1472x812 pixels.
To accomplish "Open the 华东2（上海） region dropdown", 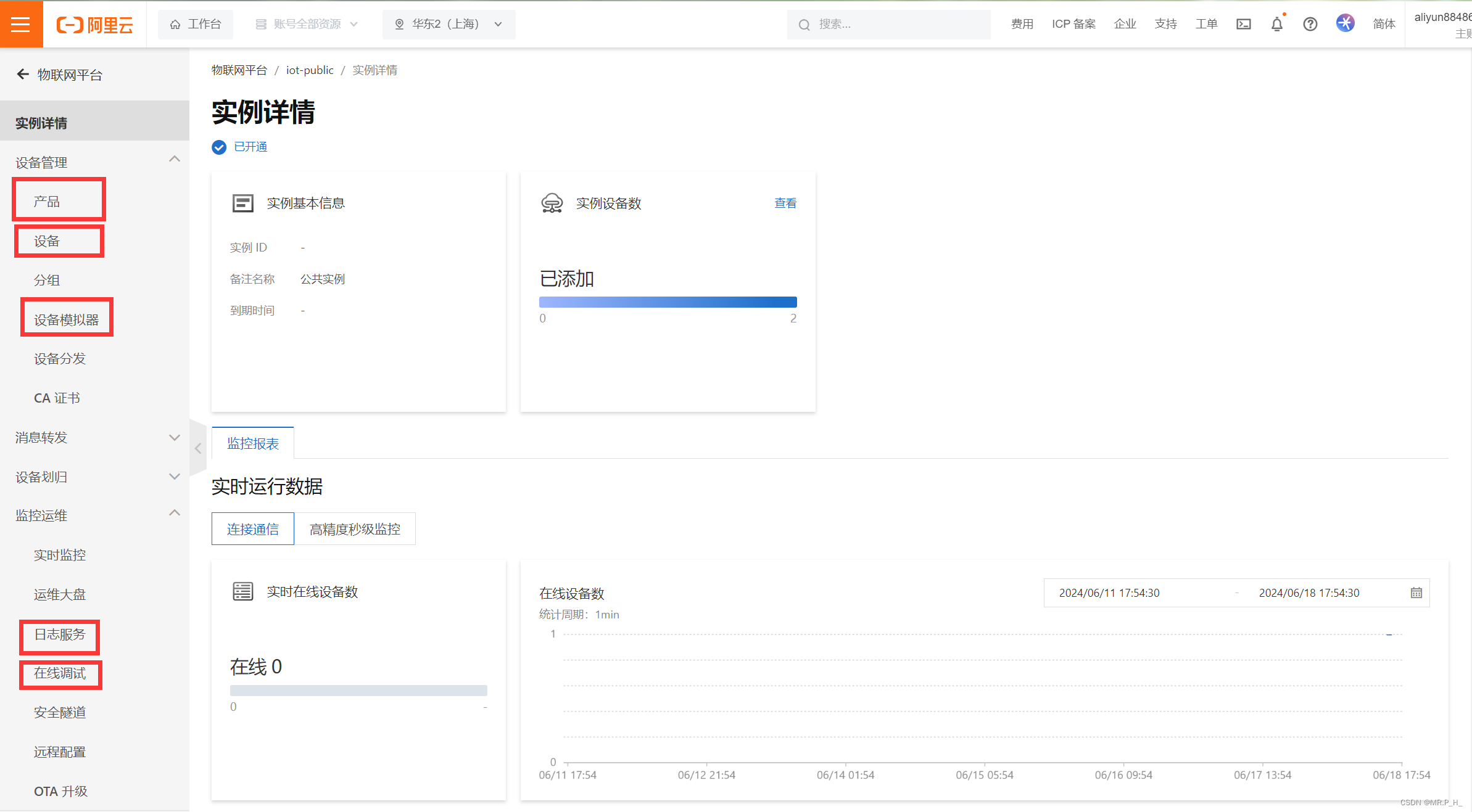I will point(449,24).
